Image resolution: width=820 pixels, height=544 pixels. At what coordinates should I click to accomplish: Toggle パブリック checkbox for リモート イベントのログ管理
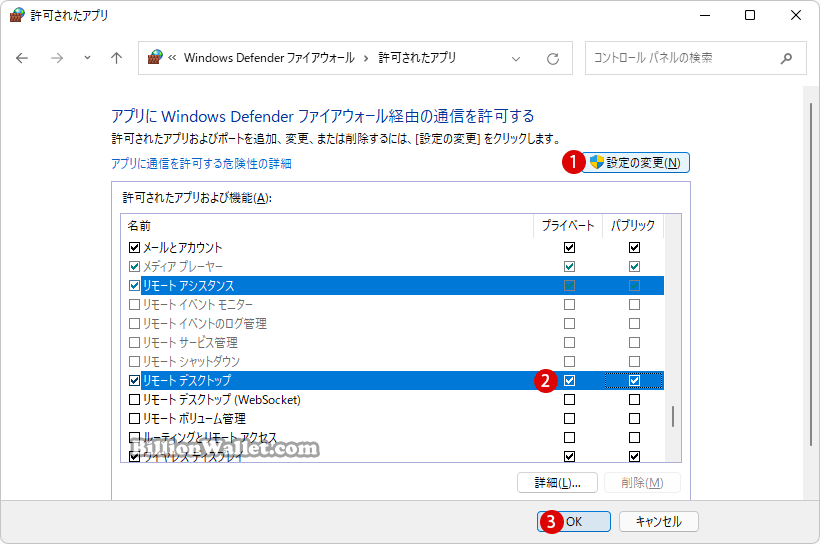pyautogui.click(x=634, y=324)
